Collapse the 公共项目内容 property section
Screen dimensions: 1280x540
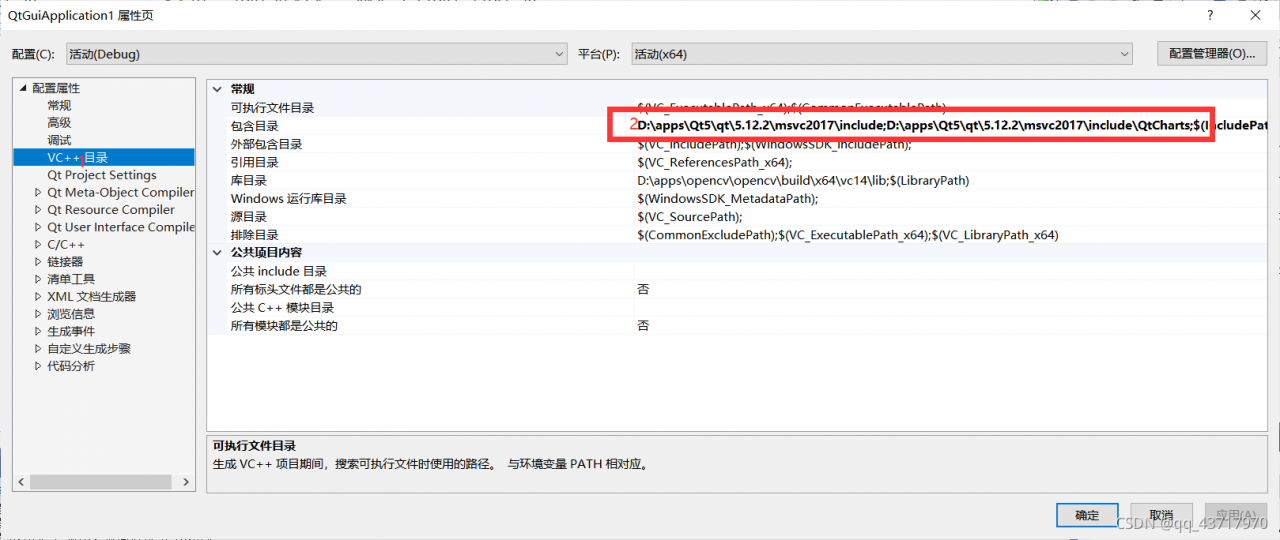217,253
